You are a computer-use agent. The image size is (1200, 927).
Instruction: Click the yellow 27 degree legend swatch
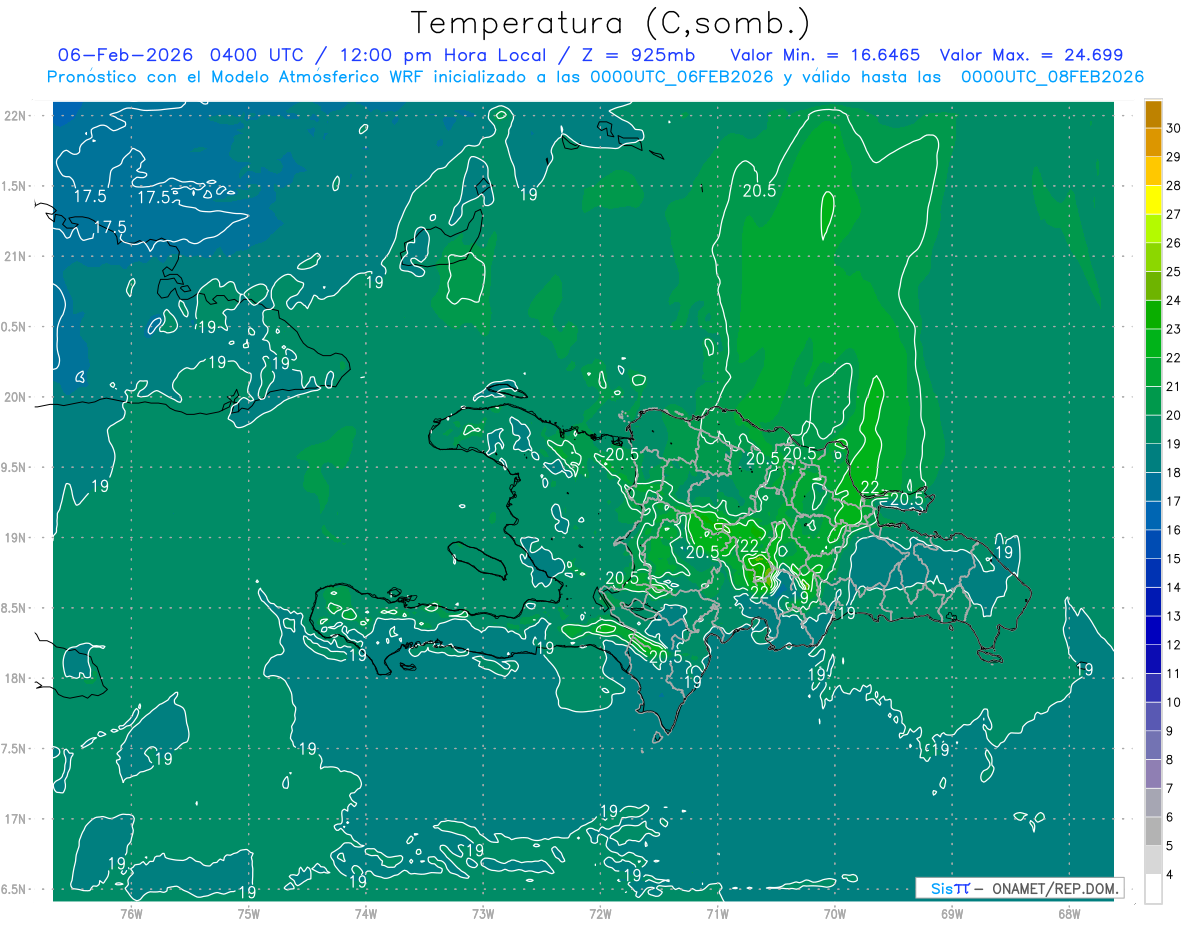pyautogui.click(x=1153, y=200)
